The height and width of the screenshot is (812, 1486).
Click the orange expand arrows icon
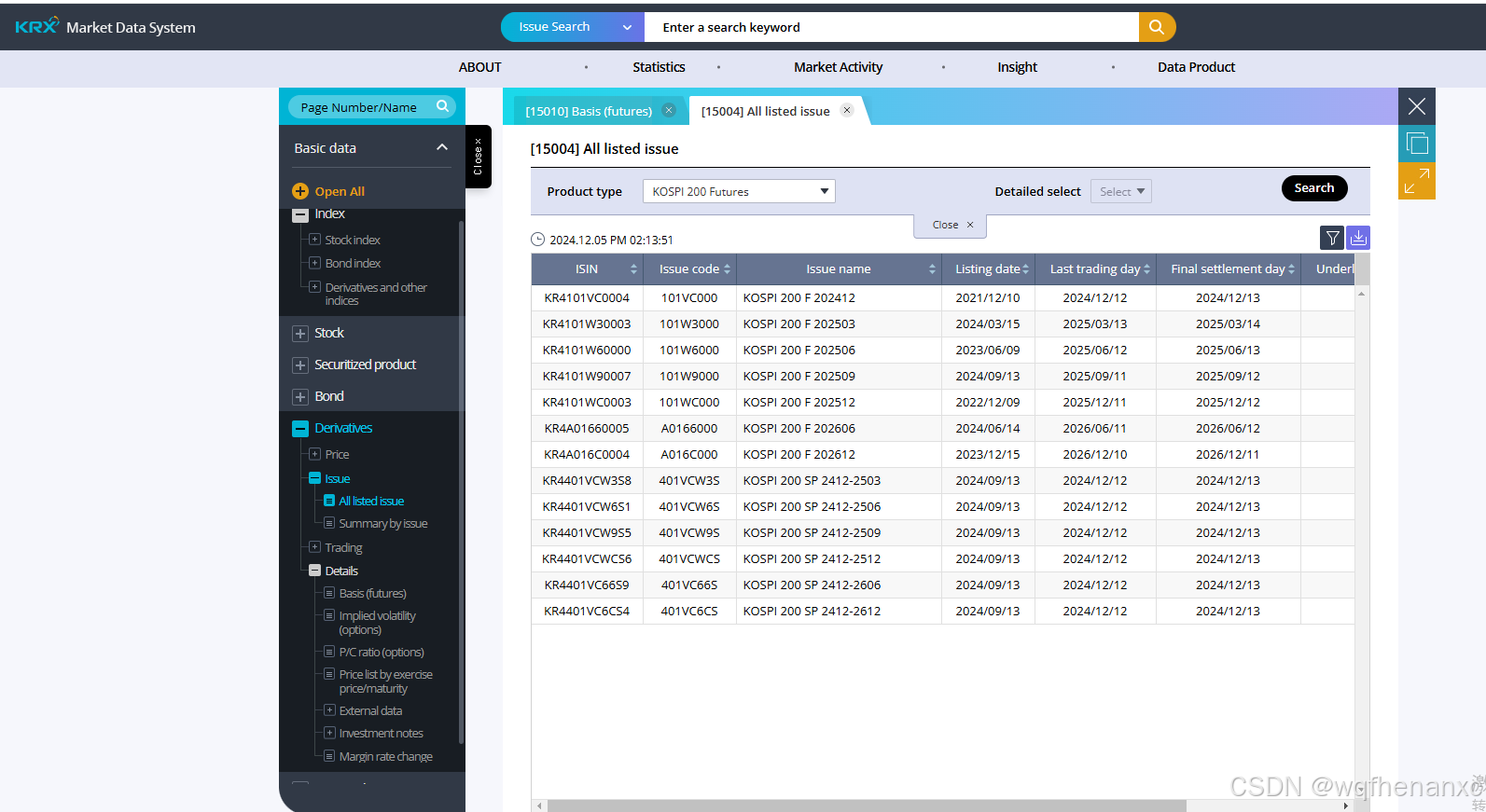point(1417,181)
